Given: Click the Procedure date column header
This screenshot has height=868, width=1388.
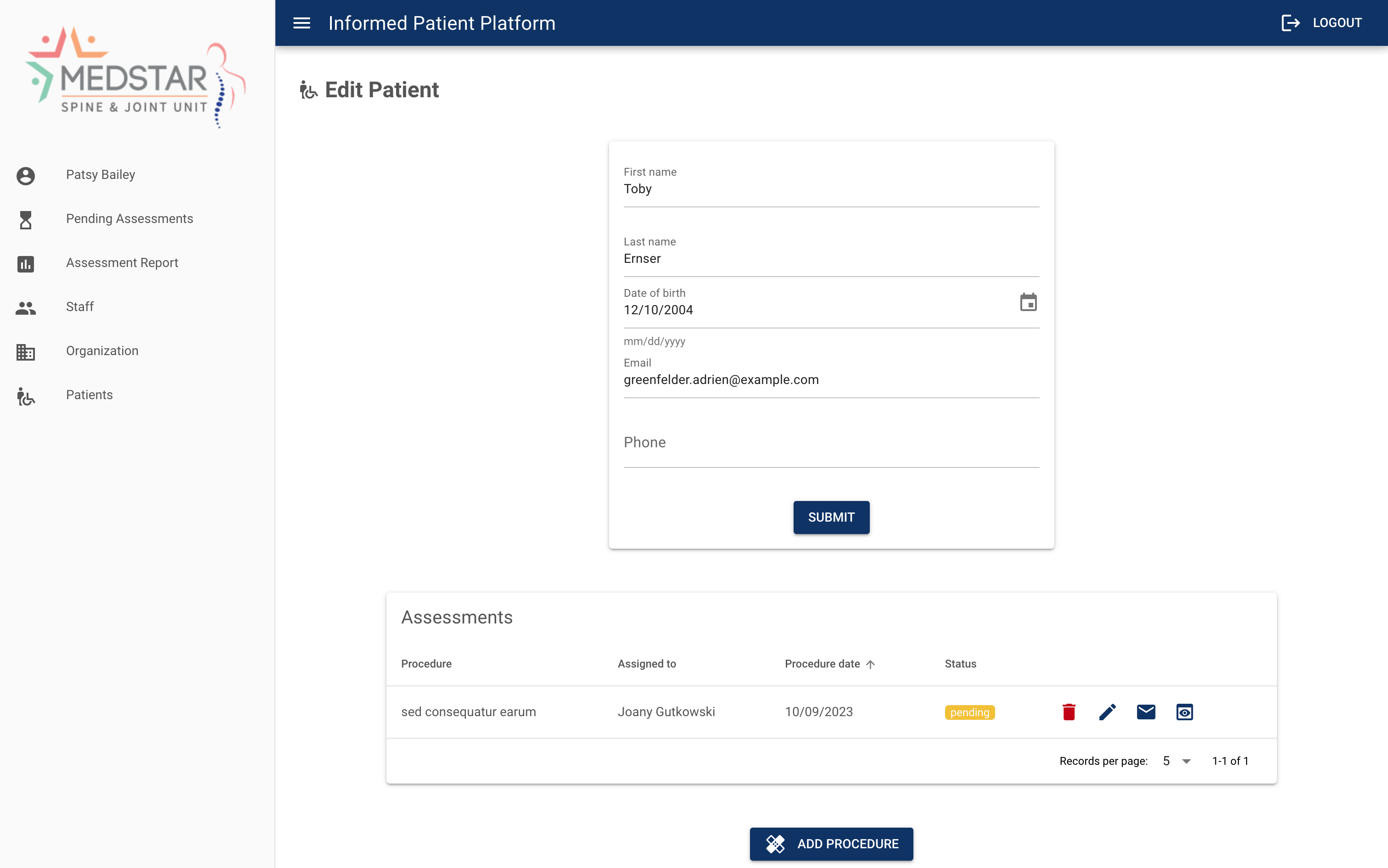Looking at the screenshot, I should tap(822, 664).
